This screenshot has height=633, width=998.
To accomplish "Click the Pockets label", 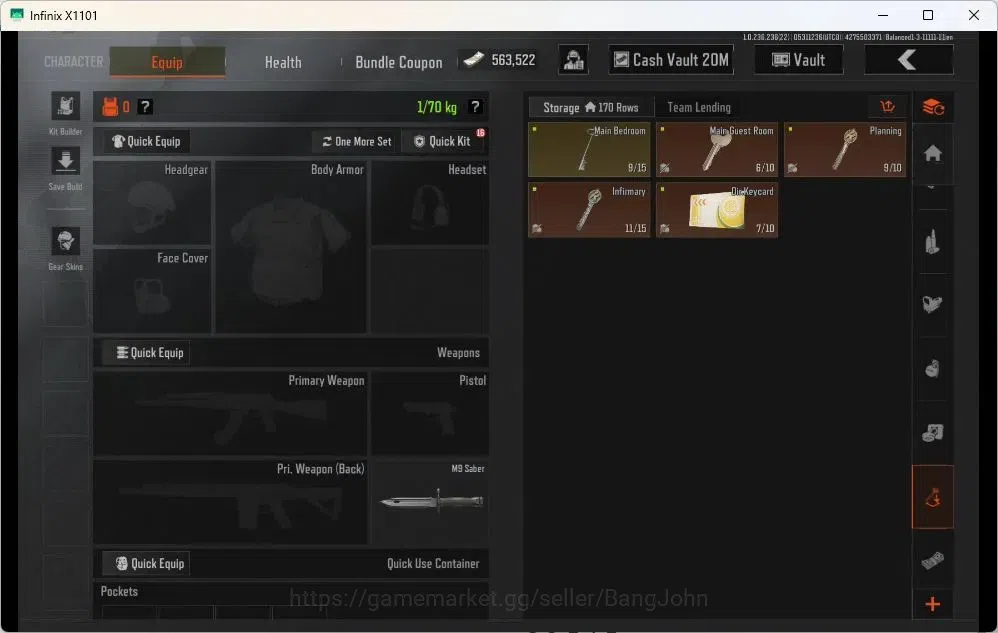I will [x=119, y=591].
